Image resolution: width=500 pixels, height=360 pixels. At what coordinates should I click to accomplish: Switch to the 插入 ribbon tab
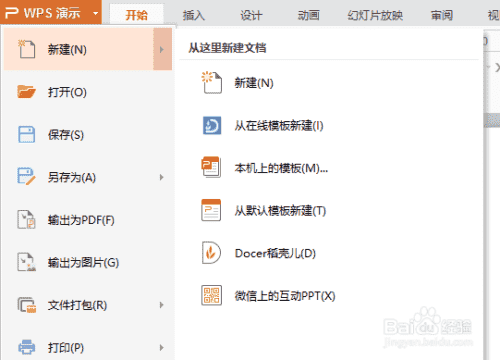pyautogui.click(x=194, y=15)
